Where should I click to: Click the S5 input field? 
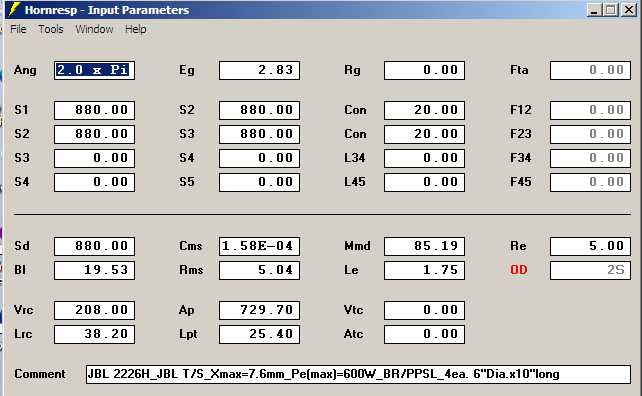click(259, 182)
